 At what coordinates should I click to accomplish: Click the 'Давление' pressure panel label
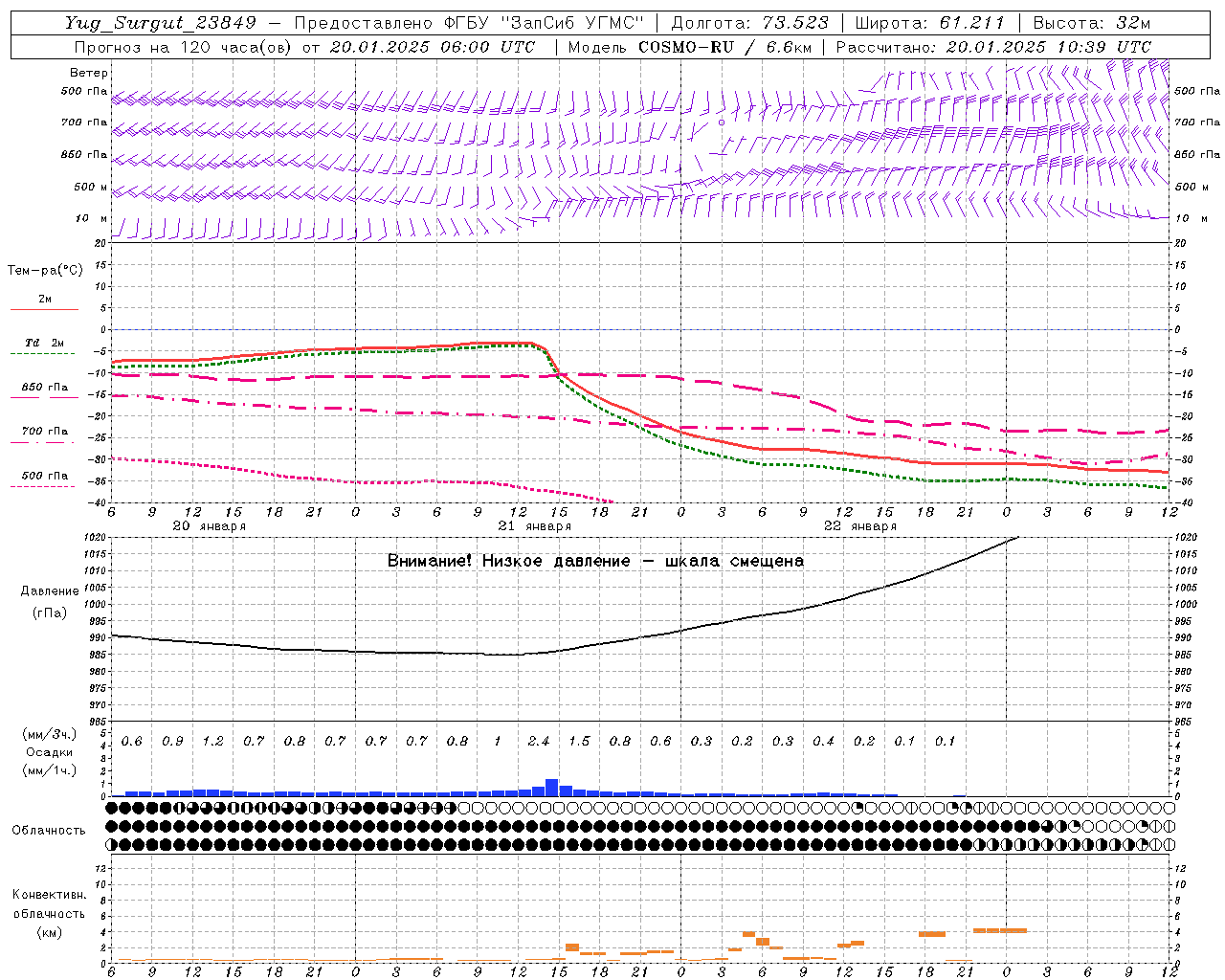(50, 591)
